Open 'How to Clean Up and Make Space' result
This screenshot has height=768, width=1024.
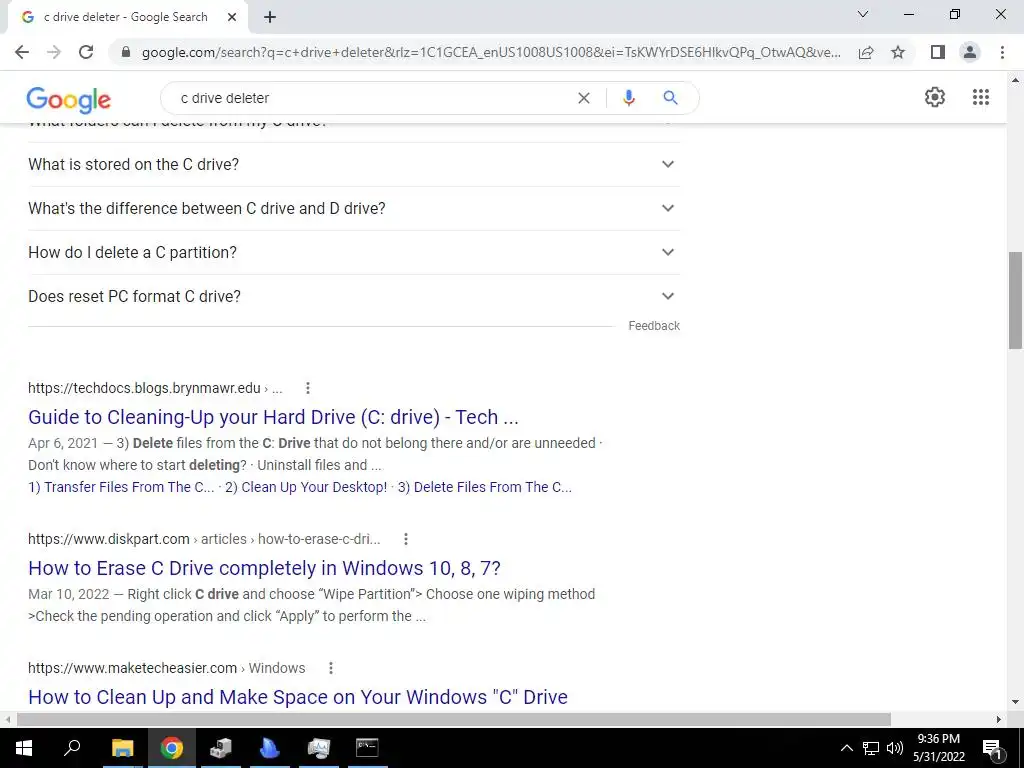pyautogui.click(x=298, y=697)
